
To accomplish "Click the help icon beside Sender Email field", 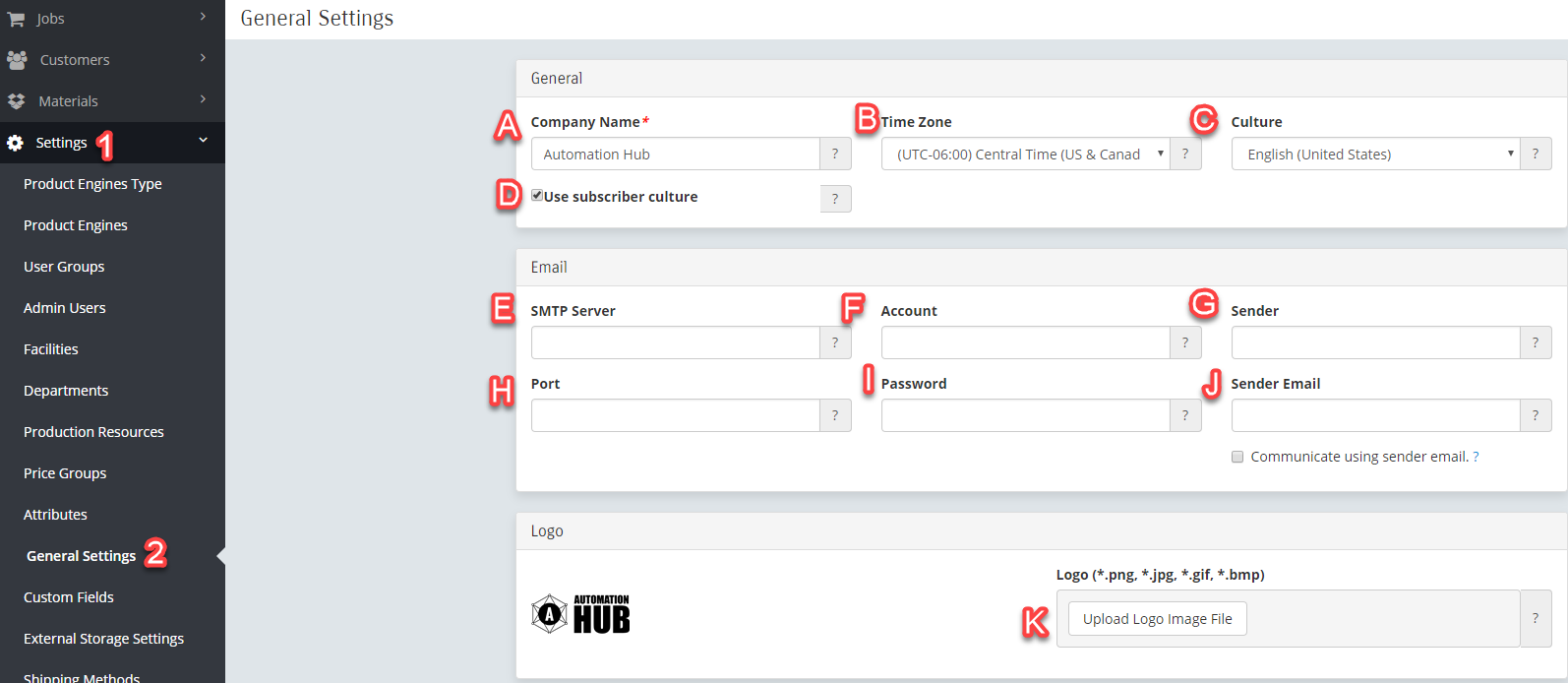I will pyautogui.click(x=1536, y=415).
